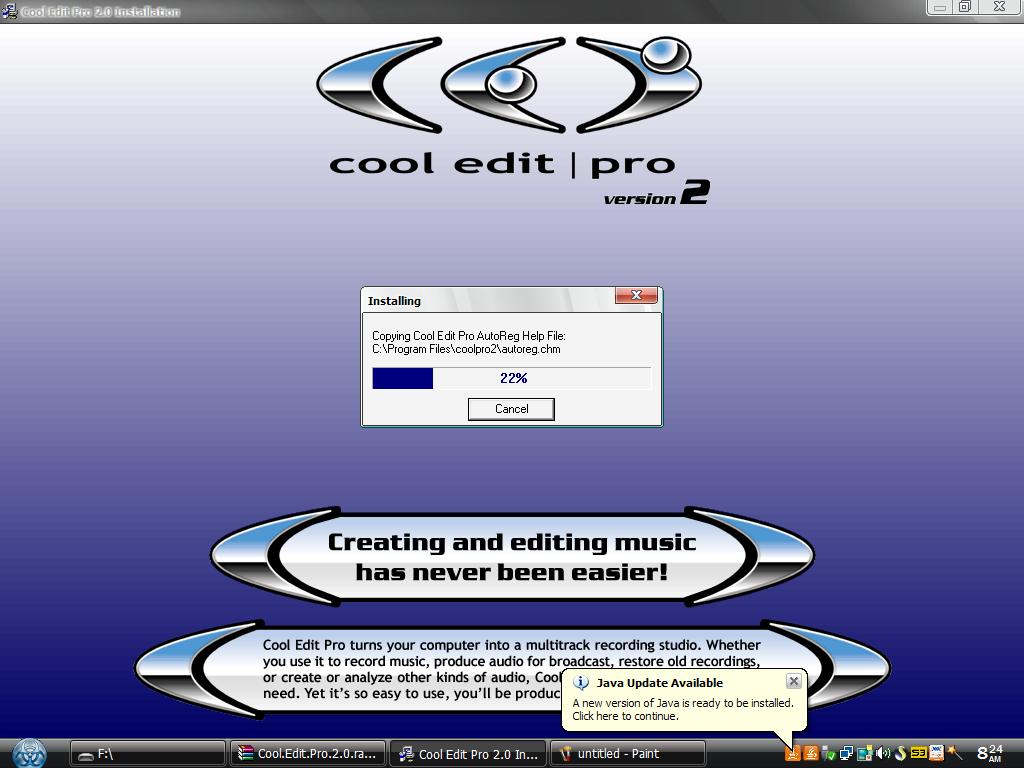The height and width of the screenshot is (768, 1024).
Task: Click the Java info icon in the balloon
Action: coord(581,682)
